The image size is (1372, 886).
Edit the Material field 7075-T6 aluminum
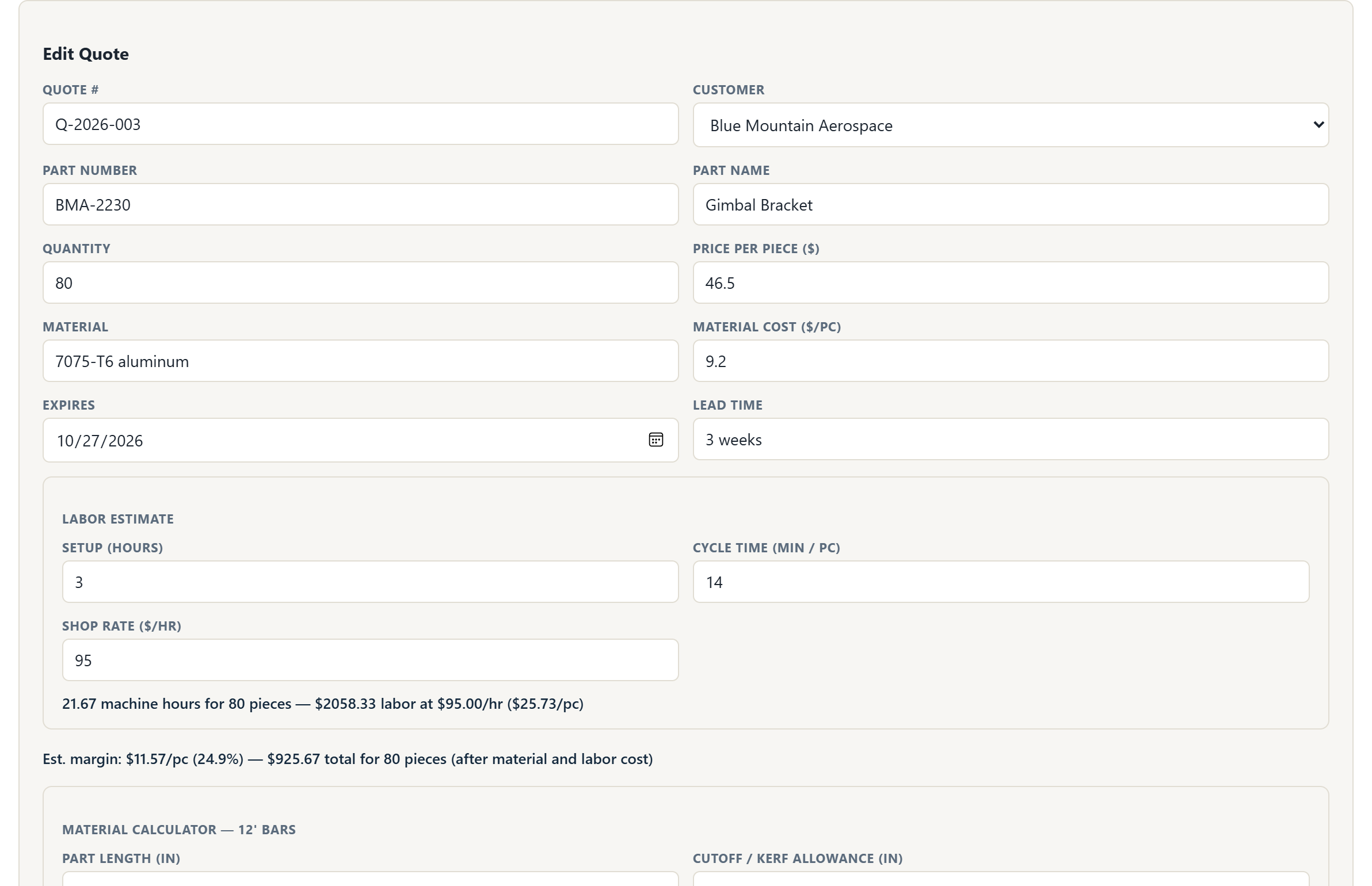360,361
